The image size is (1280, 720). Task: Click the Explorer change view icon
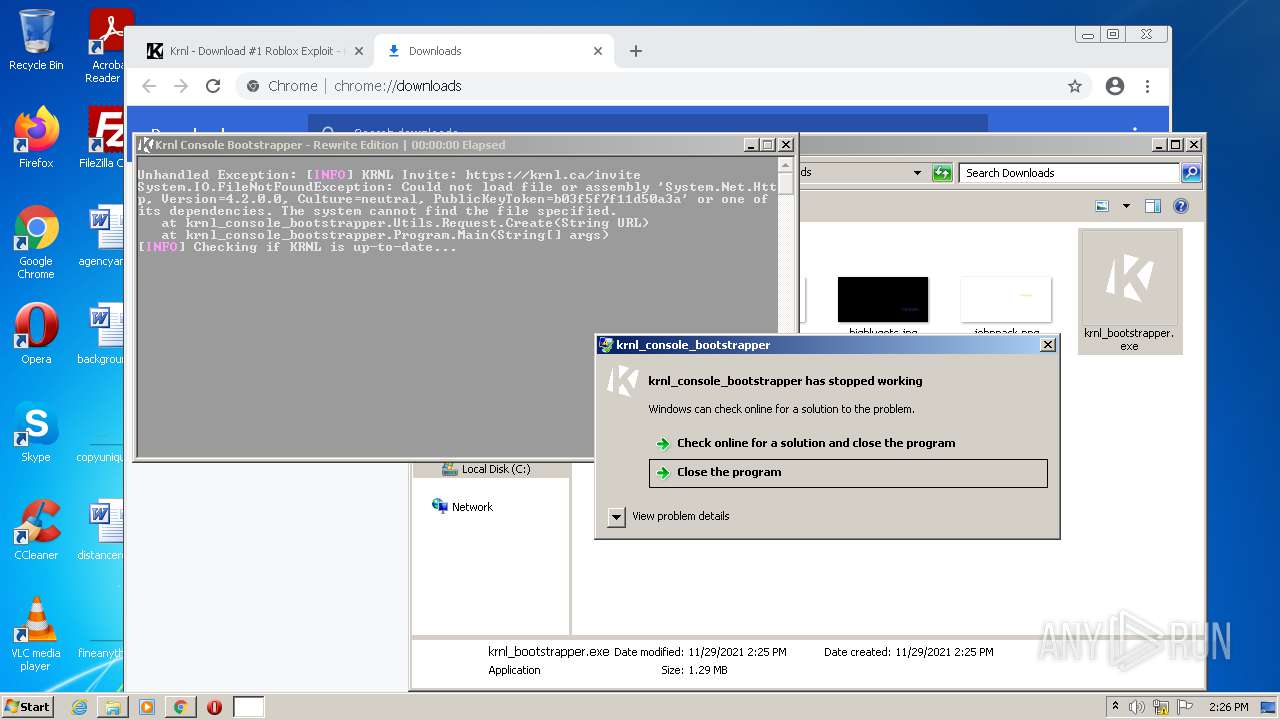[x=1102, y=206]
